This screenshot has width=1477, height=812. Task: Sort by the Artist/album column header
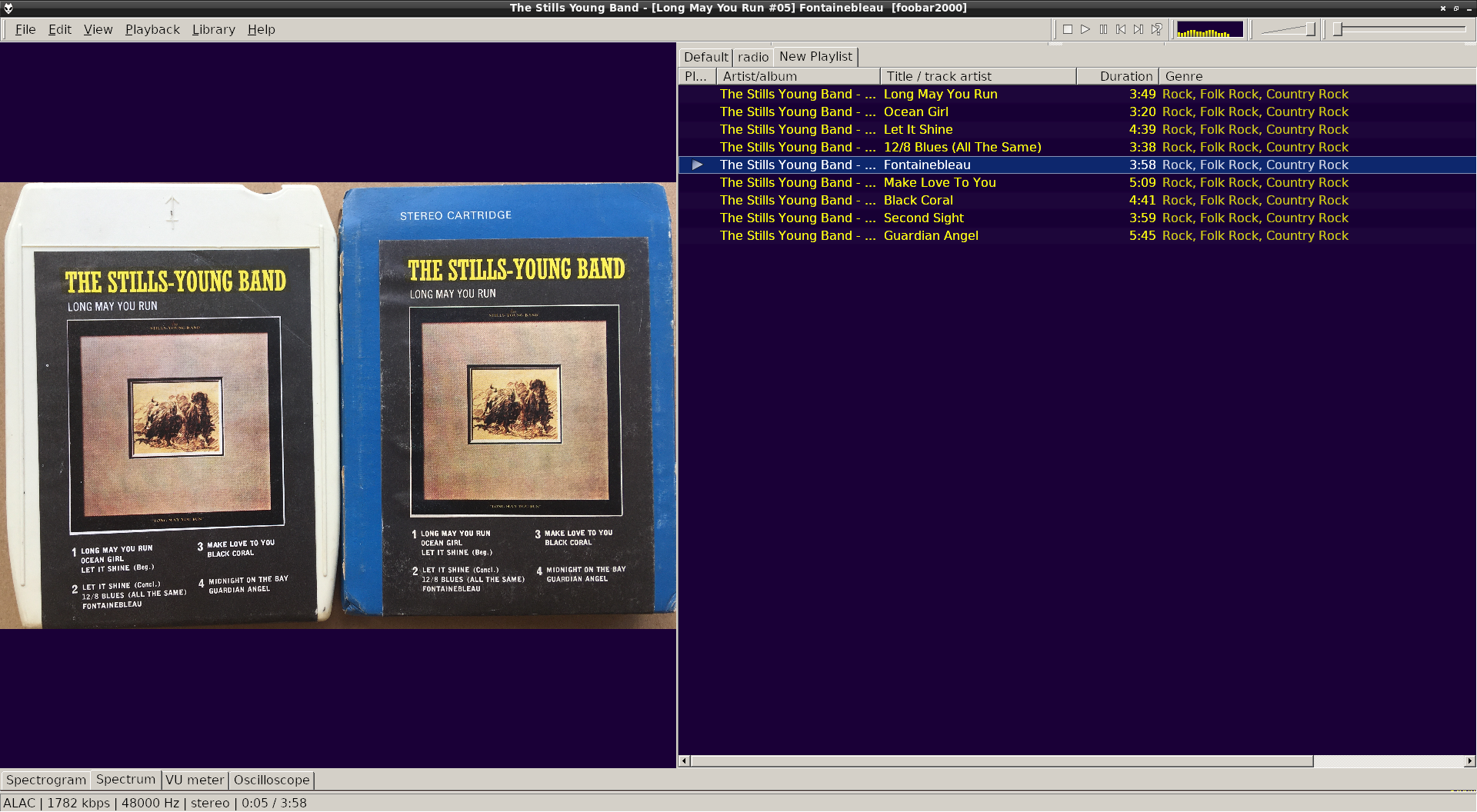coord(798,76)
